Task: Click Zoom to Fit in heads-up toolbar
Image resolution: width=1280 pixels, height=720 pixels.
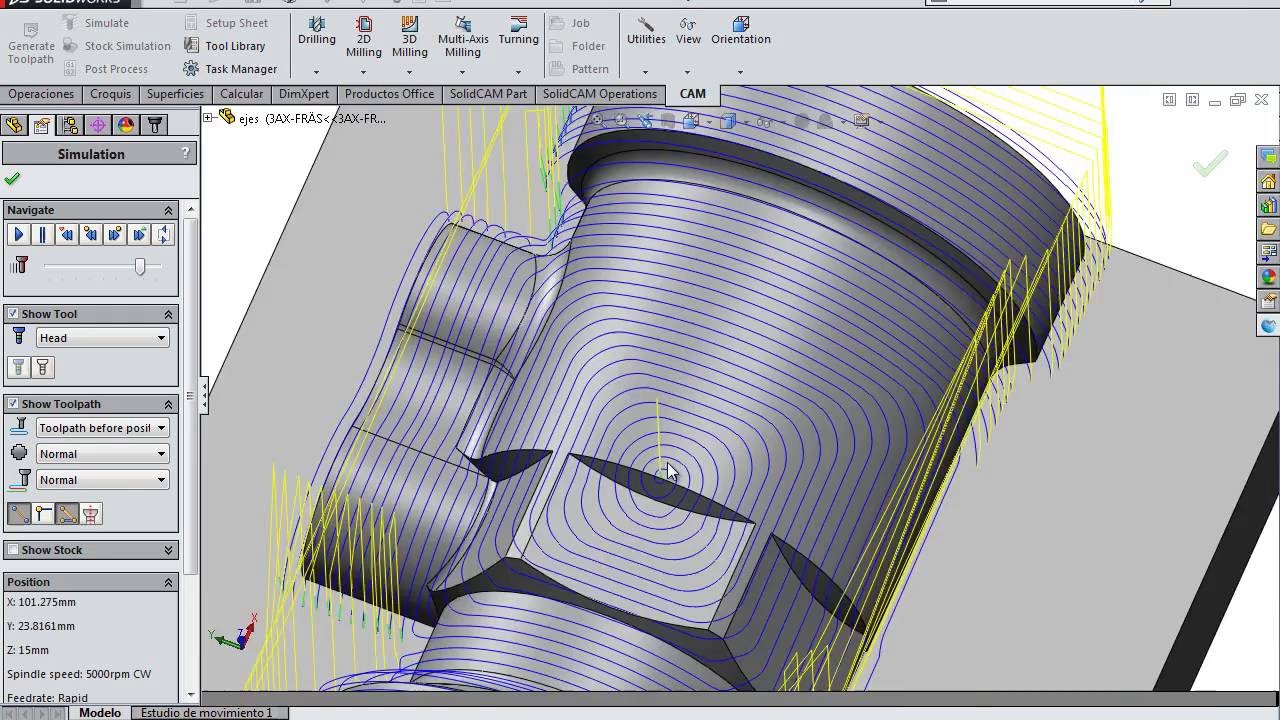Action: pyautogui.click(x=597, y=121)
